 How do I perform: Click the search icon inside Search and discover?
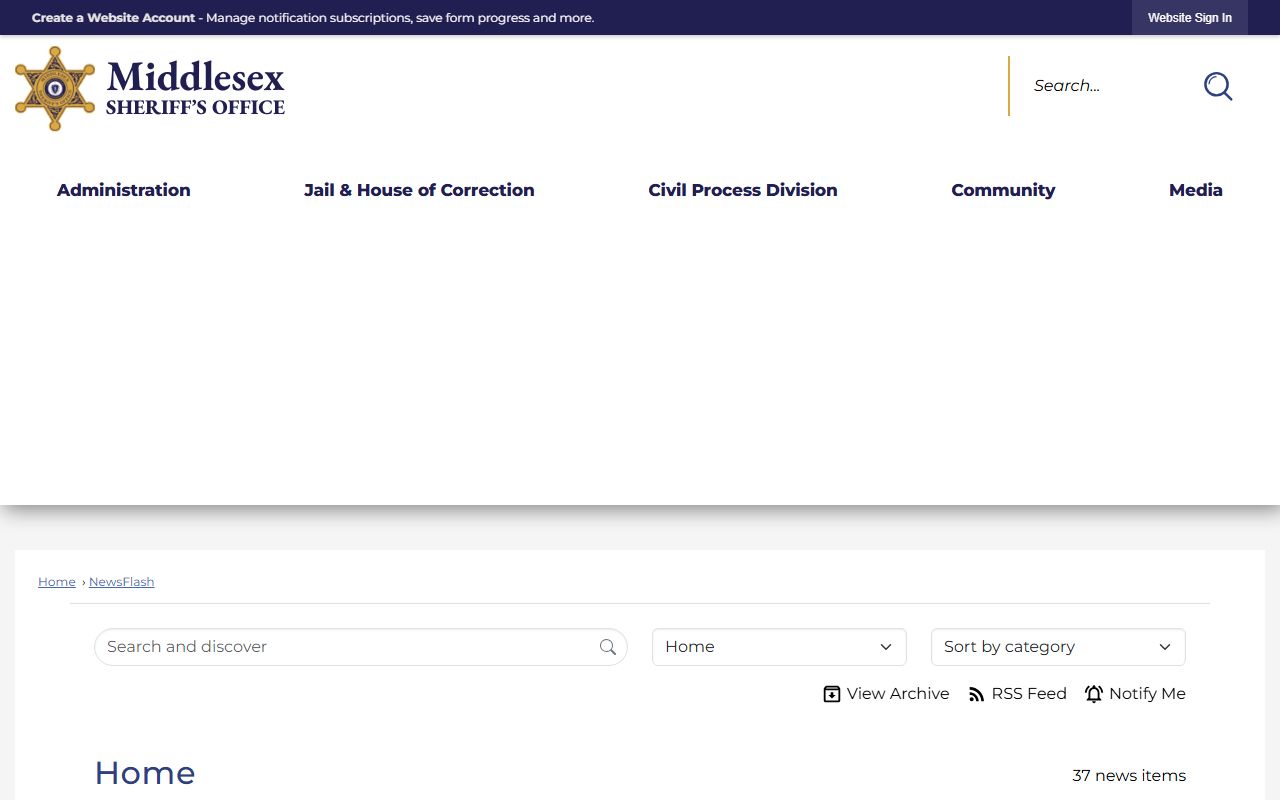click(x=608, y=647)
